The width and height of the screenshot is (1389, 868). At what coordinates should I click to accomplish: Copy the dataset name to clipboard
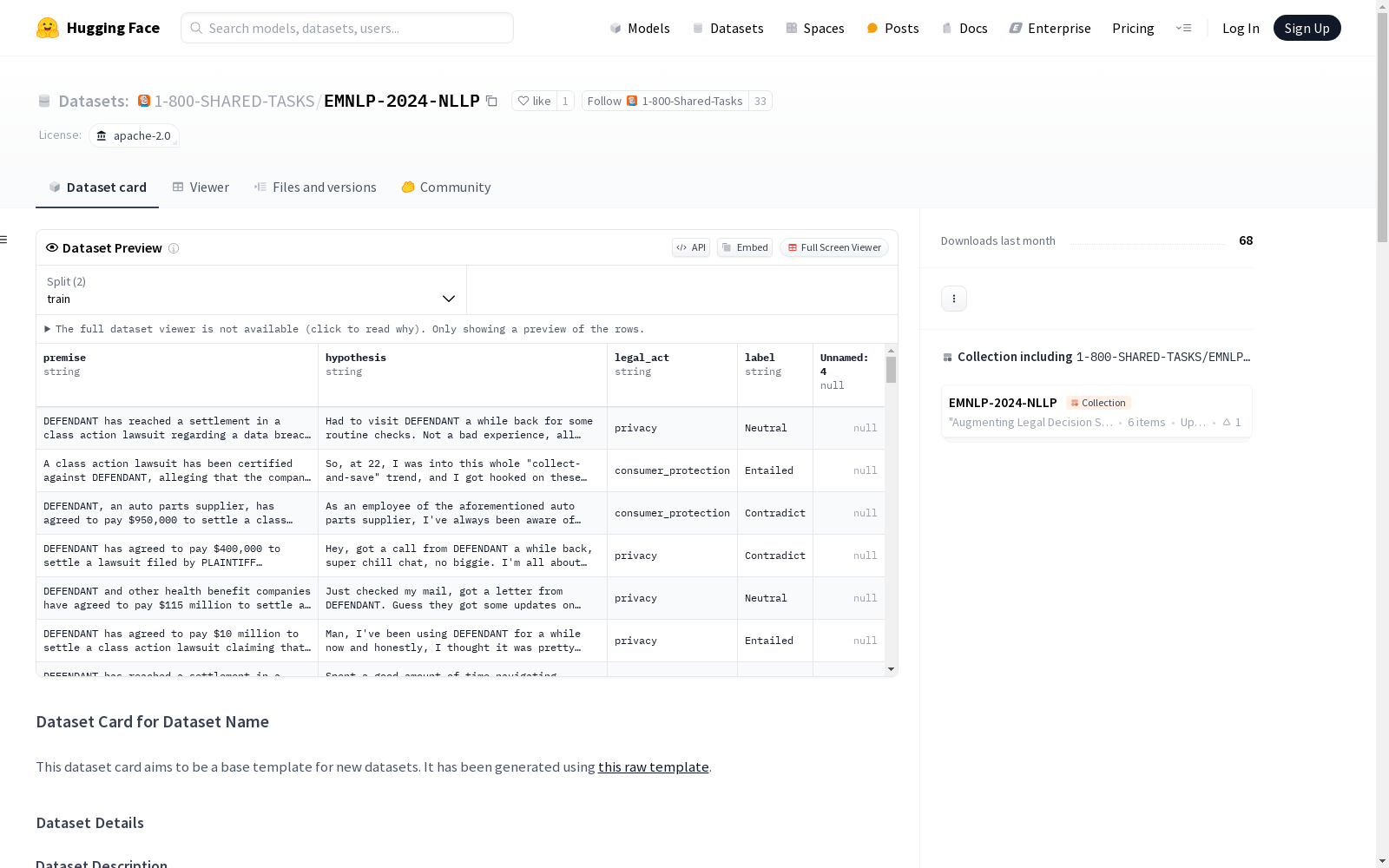pos(491,102)
